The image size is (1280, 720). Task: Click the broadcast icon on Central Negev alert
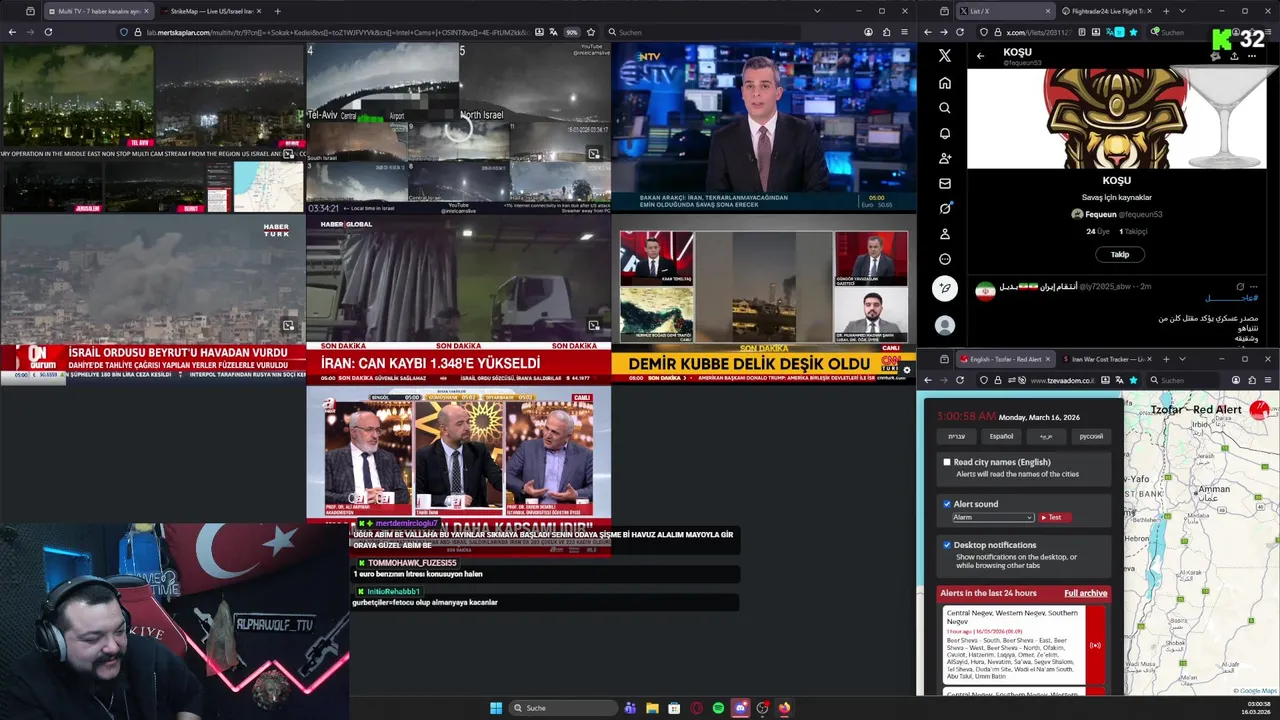(x=1095, y=645)
